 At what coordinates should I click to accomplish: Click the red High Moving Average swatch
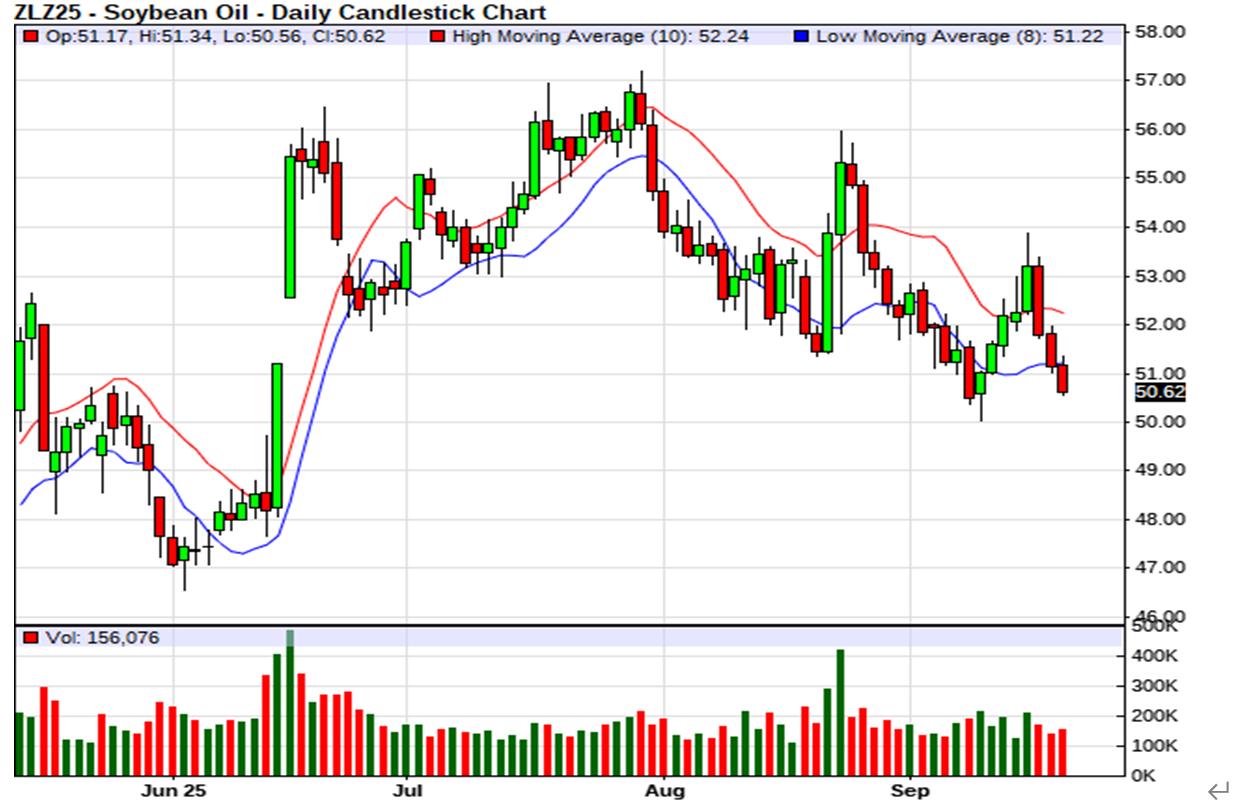[x=437, y=37]
